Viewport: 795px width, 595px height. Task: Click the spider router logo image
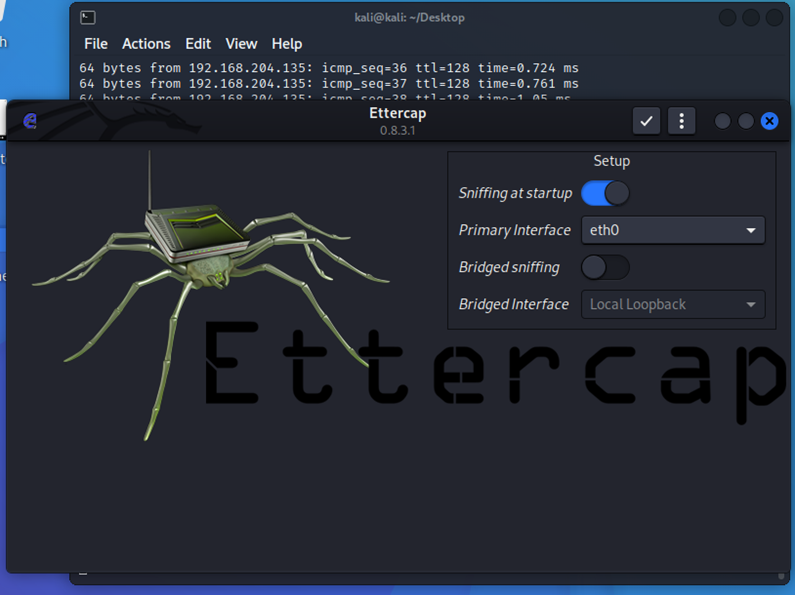pyautogui.click(x=200, y=270)
